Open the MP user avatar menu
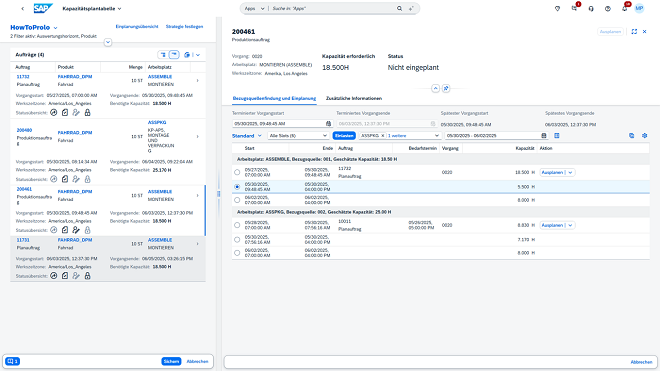The width and height of the screenshot is (660, 371). (x=639, y=8)
